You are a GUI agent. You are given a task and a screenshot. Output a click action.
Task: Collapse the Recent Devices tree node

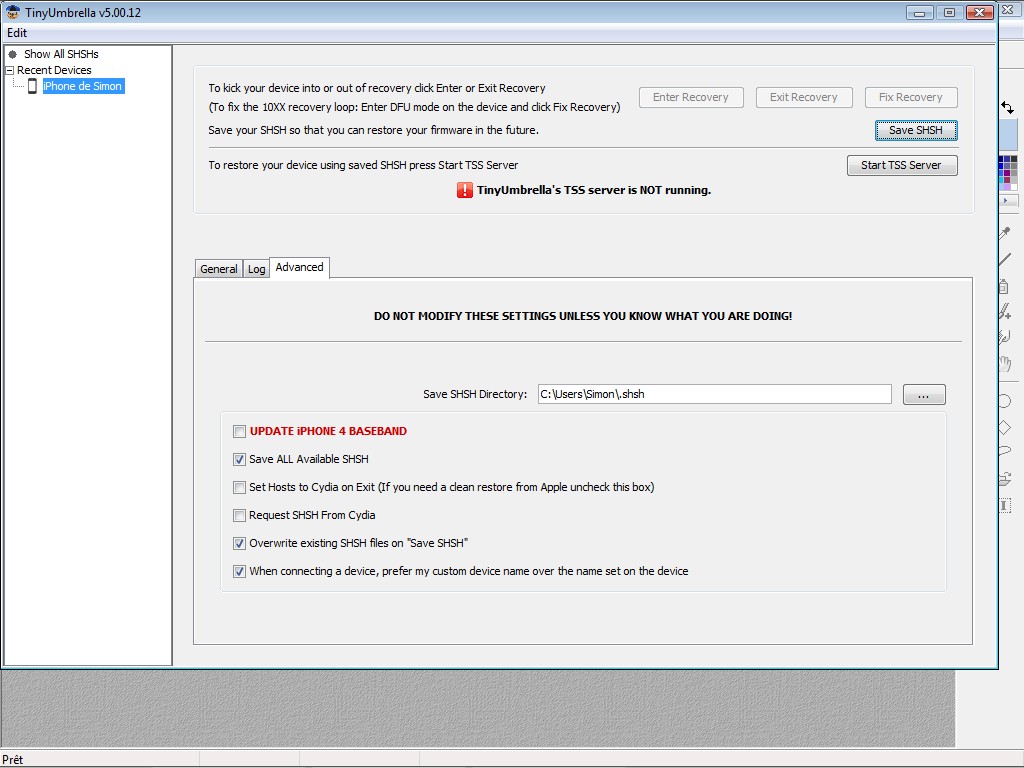tap(10, 71)
